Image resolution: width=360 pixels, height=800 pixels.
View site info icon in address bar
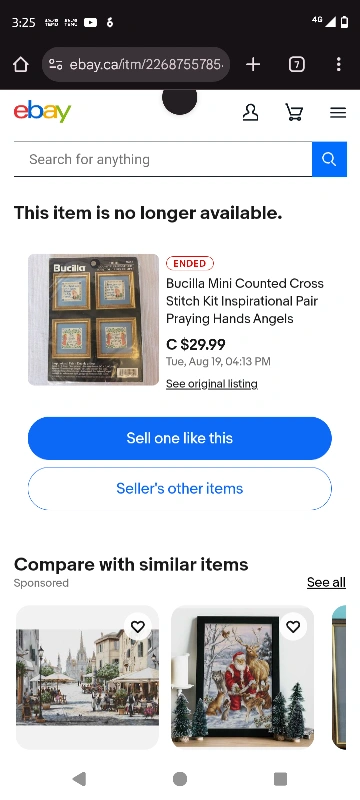pyautogui.click(x=56, y=64)
